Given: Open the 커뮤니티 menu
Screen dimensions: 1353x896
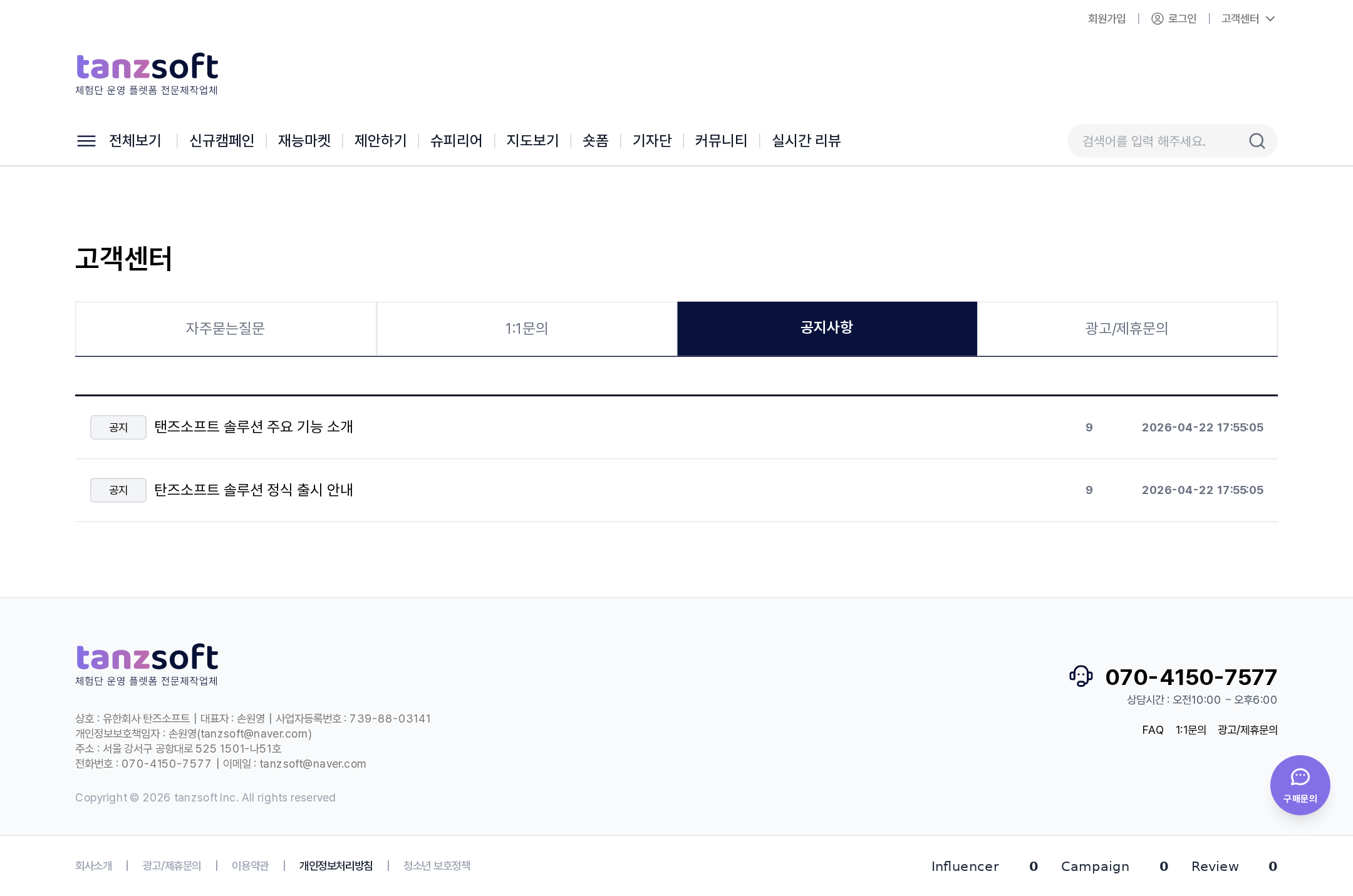Looking at the screenshot, I should coord(721,141).
